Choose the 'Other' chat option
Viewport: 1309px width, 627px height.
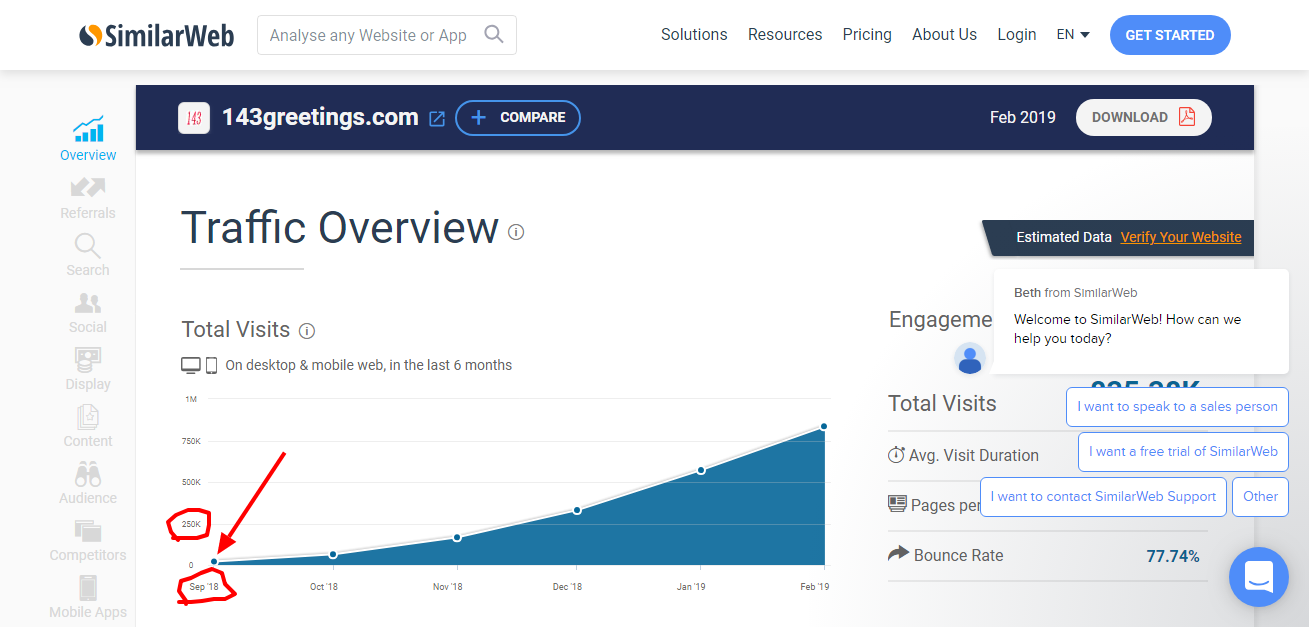pos(1260,497)
